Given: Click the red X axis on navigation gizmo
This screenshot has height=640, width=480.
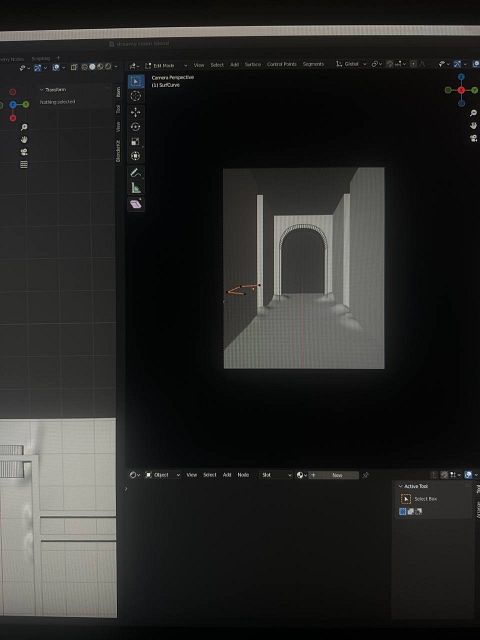Looking at the screenshot, I should [461, 90].
